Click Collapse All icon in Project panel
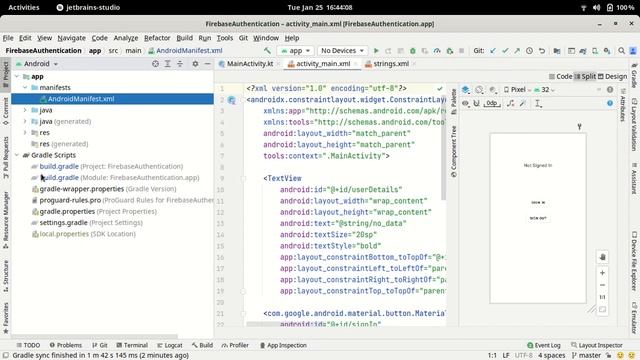 tap(180, 64)
